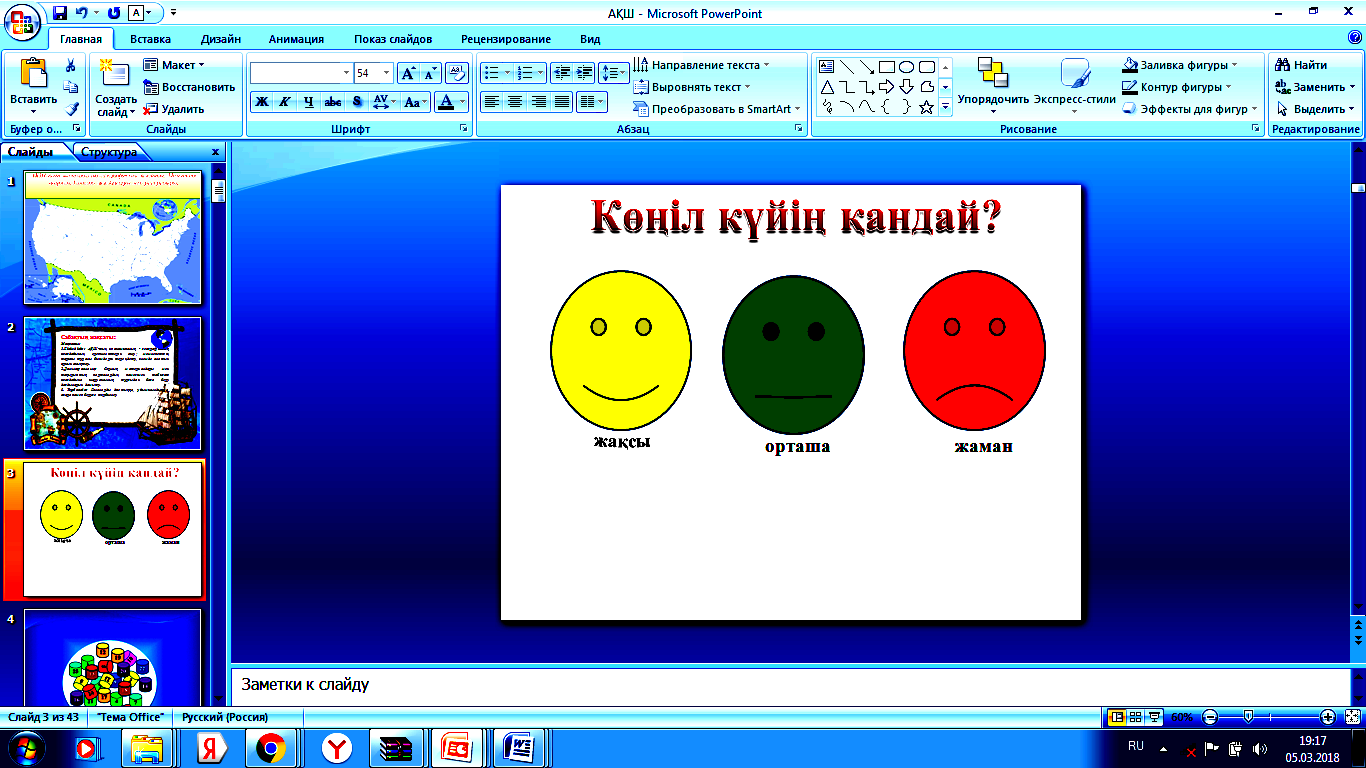Open the font size dropdown showing 54
1366x768 pixels.
pos(387,73)
